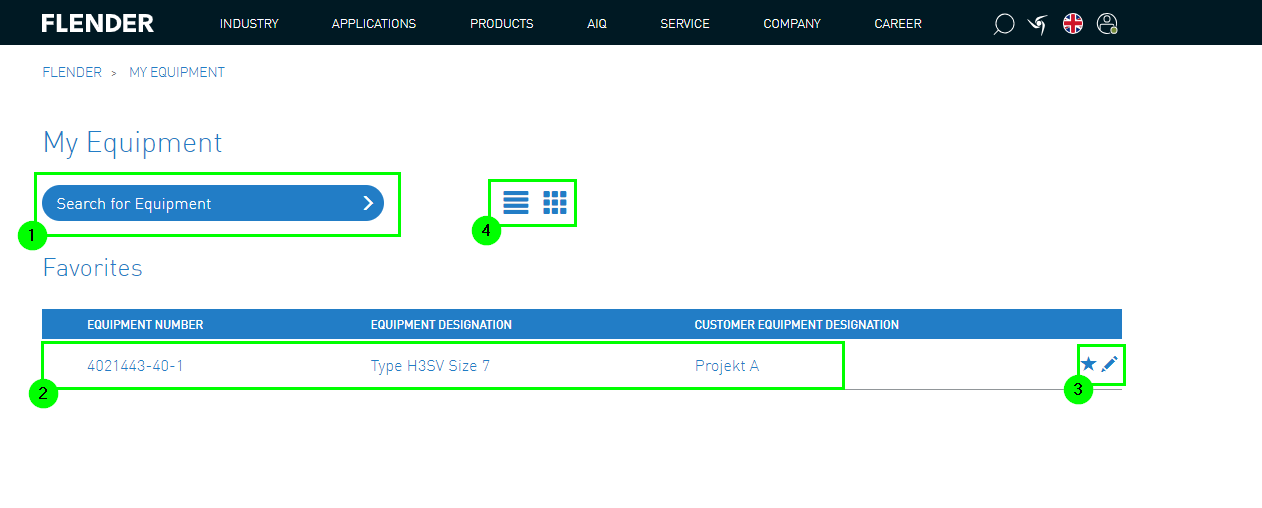Image resolution: width=1262 pixels, height=508 pixels.
Task: Open the APPLICATIONS menu
Action: tap(374, 24)
